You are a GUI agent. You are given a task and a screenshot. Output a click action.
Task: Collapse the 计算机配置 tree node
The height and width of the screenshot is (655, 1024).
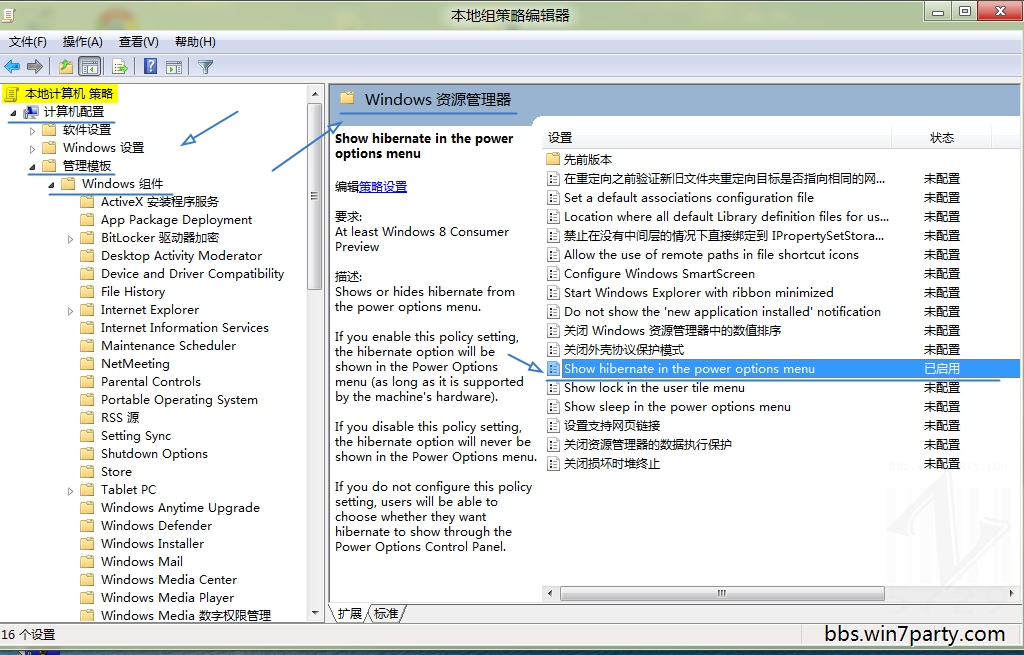[x=13, y=112]
